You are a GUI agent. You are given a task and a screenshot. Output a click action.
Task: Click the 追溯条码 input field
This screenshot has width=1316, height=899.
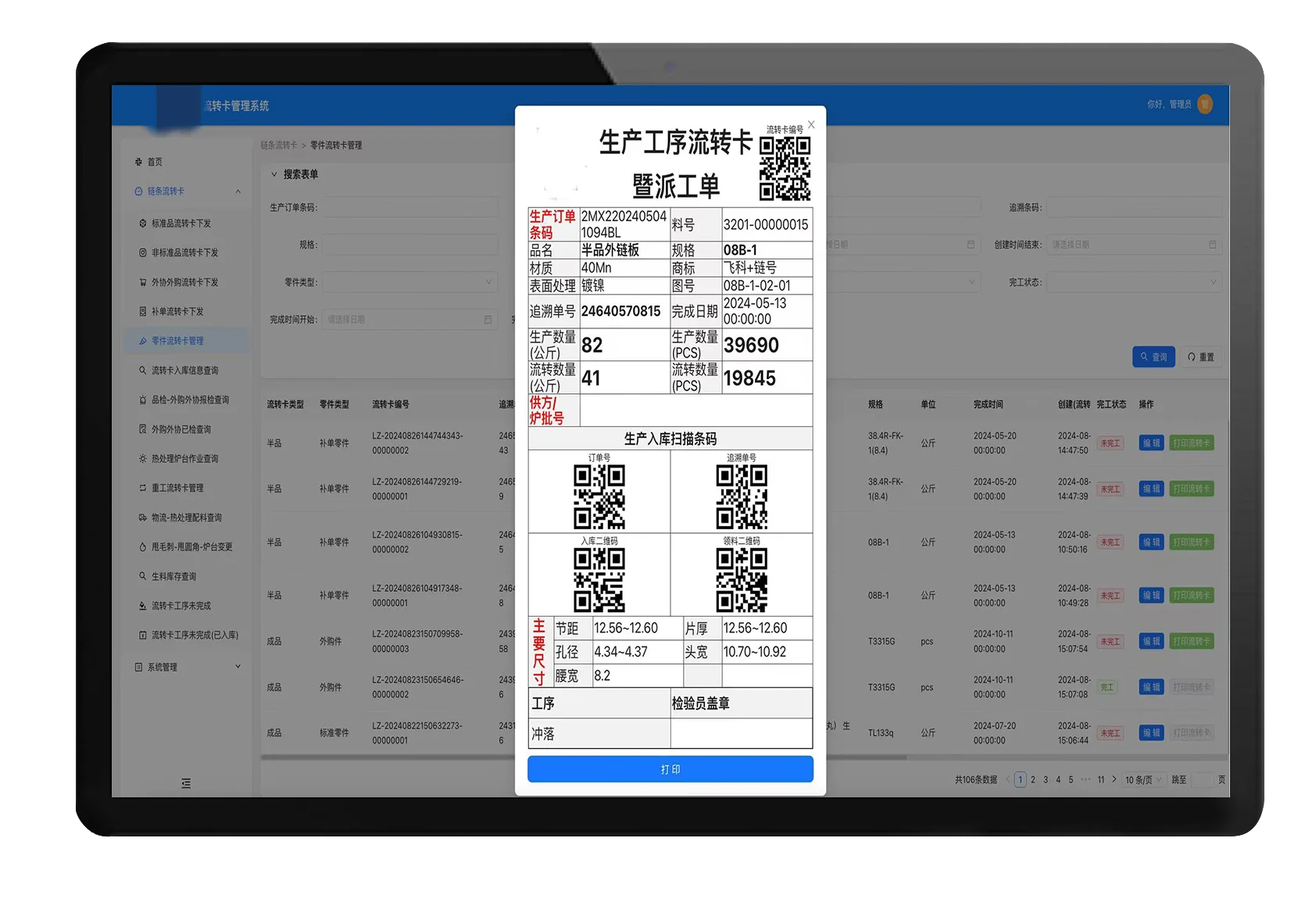pos(1134,207)
